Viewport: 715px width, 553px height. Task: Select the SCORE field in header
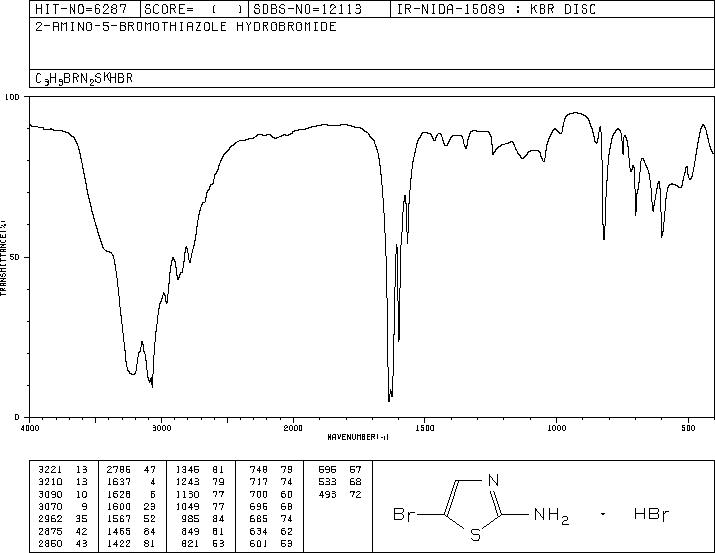pyautogui.click(x=194, y=9)
